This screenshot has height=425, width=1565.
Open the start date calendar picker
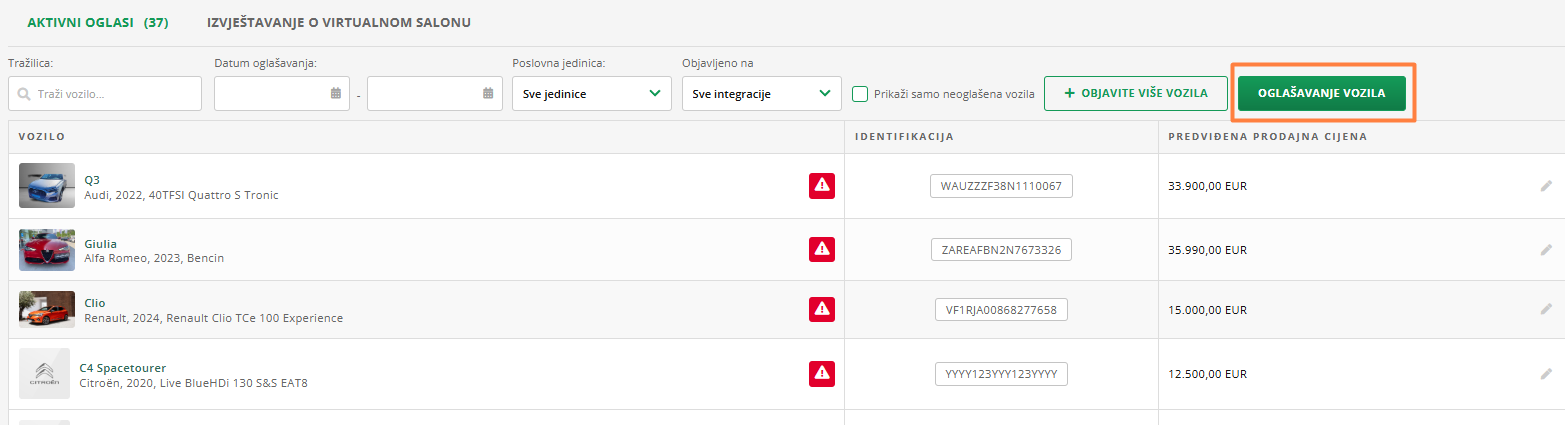coord(336,93)
